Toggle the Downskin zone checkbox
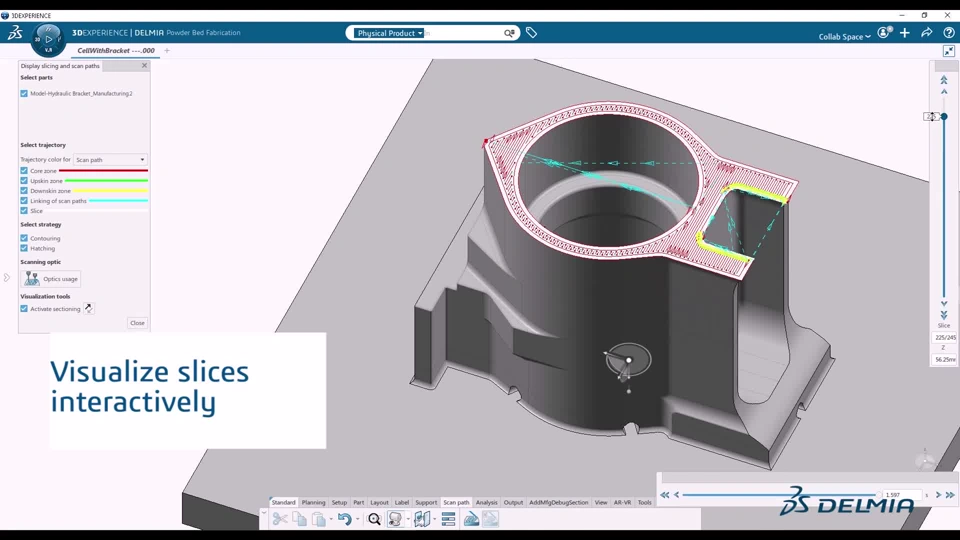The image size is (960, 540). click(24, 190)
